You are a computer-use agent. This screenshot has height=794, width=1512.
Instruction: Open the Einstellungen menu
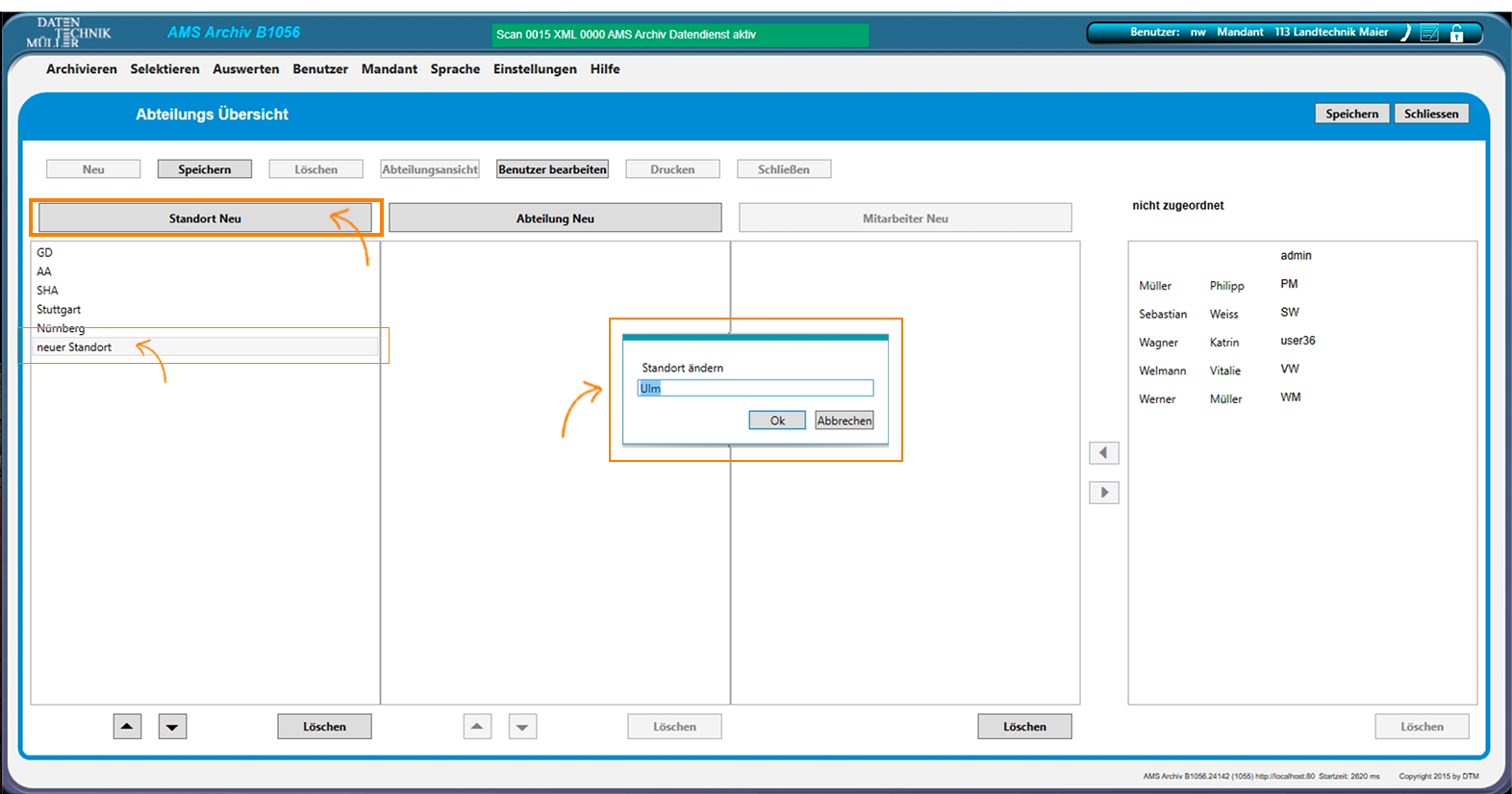click(x=535, y=69)
